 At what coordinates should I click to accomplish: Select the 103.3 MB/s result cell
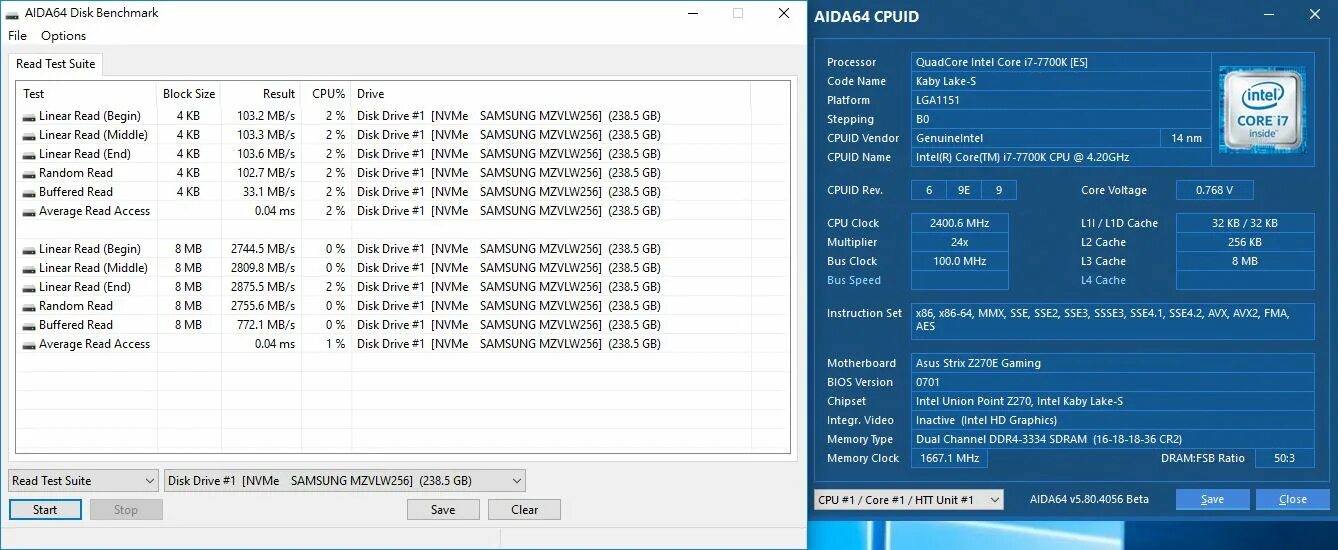coord(266,135)
